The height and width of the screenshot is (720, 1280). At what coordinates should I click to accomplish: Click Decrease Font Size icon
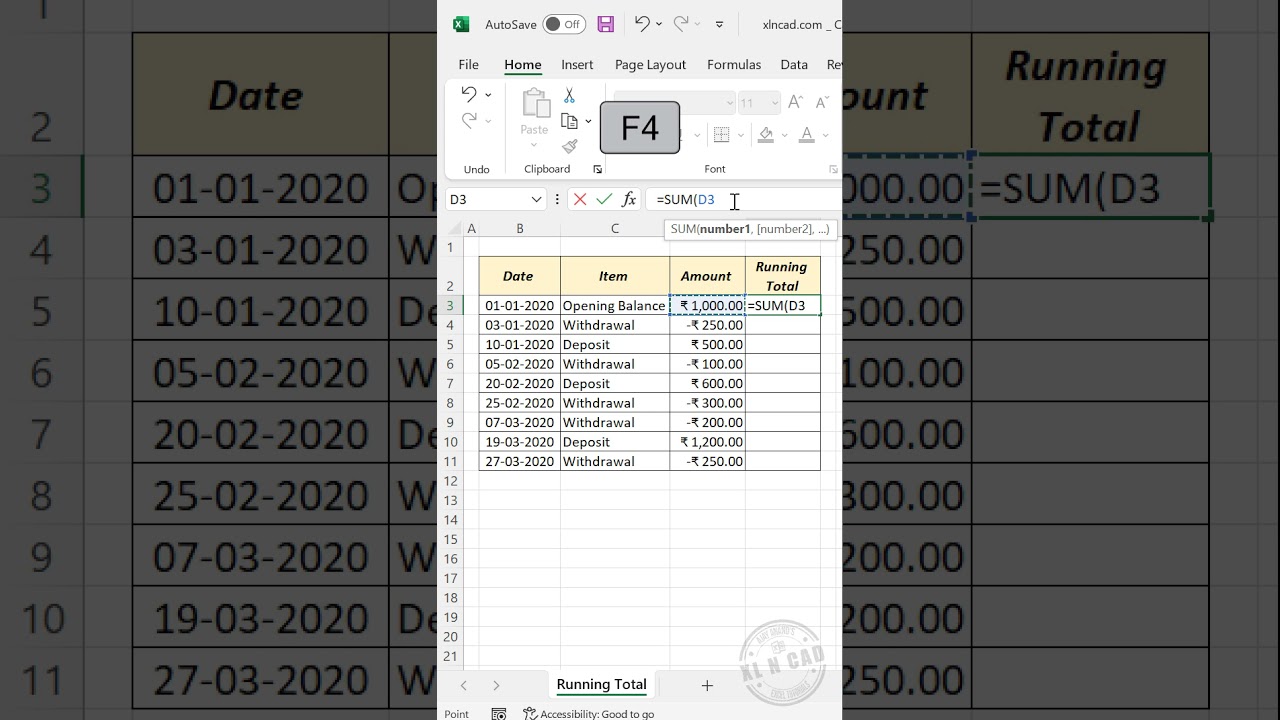[x=822, y=102]
